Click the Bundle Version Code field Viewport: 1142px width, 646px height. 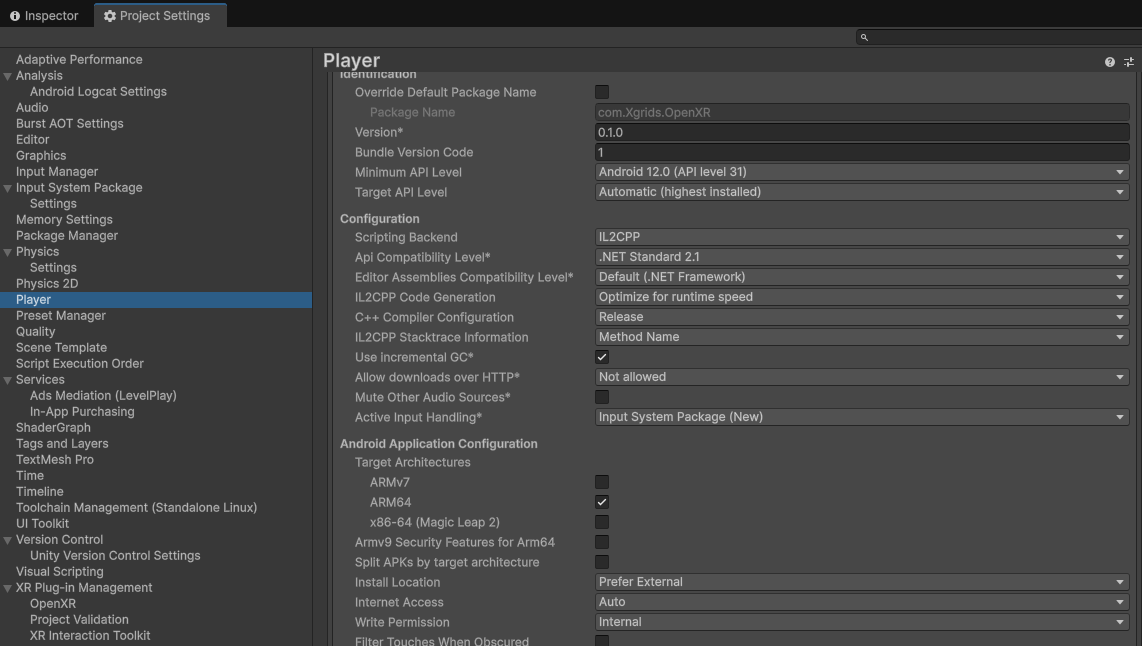[x=862, y=152]
